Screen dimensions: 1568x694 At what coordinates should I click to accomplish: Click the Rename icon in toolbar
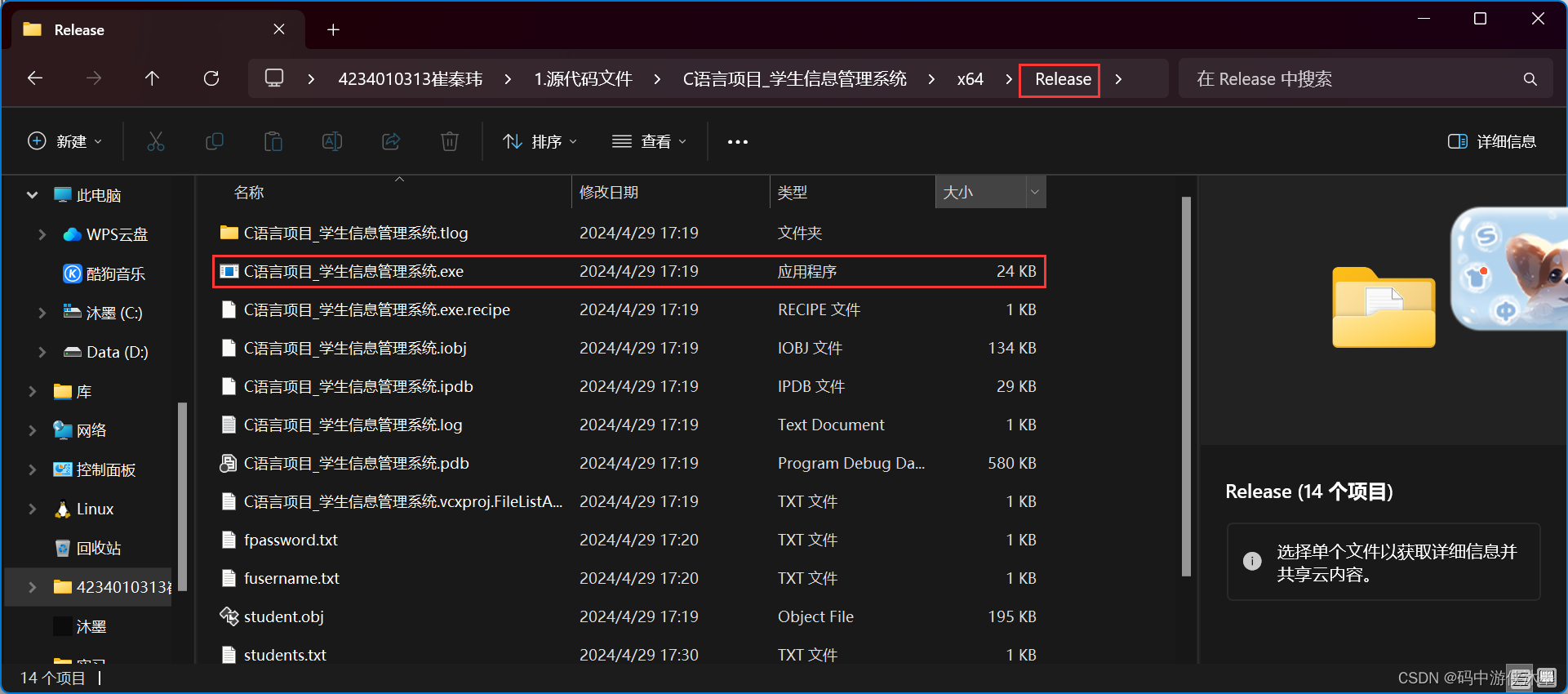tap(332, 141)
